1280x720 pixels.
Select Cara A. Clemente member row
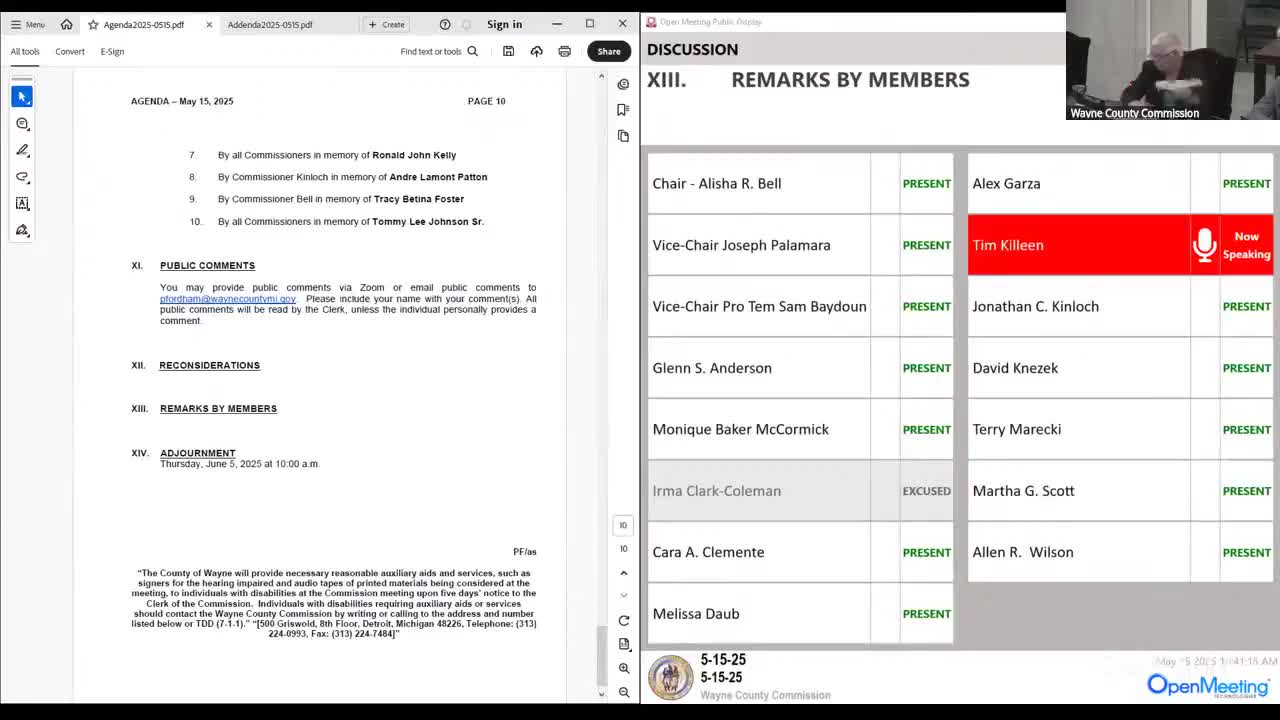800,552
